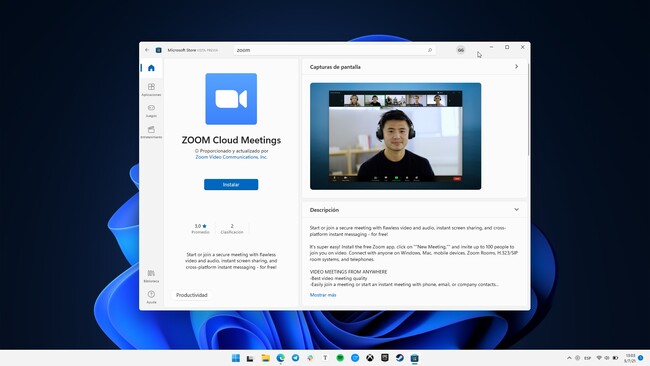650x366 pixels.
Task: Maximize the Microsoft Store window
Action: click(507, 47)
